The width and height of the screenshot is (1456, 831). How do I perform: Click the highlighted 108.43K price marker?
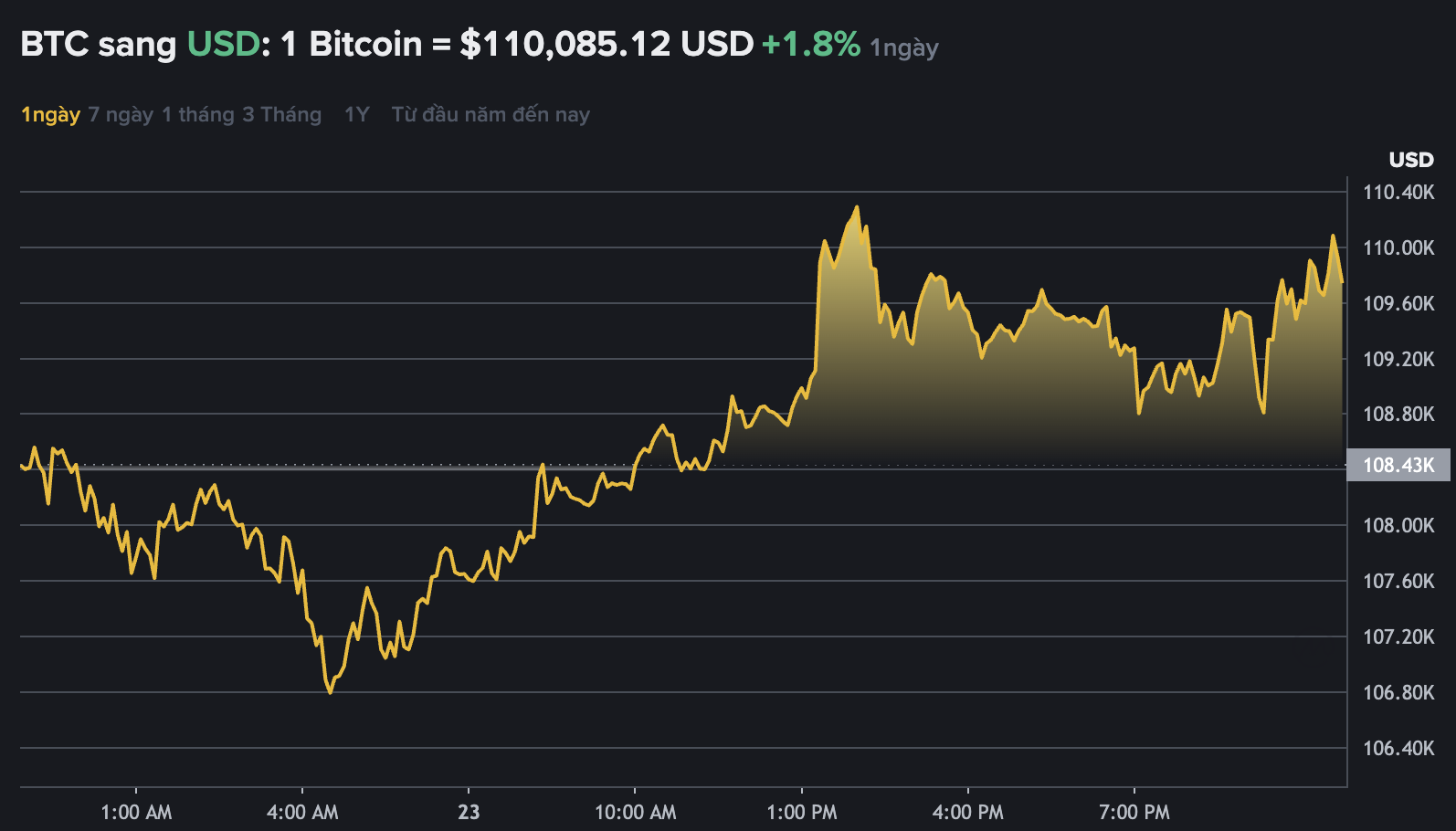[1398, 466]
